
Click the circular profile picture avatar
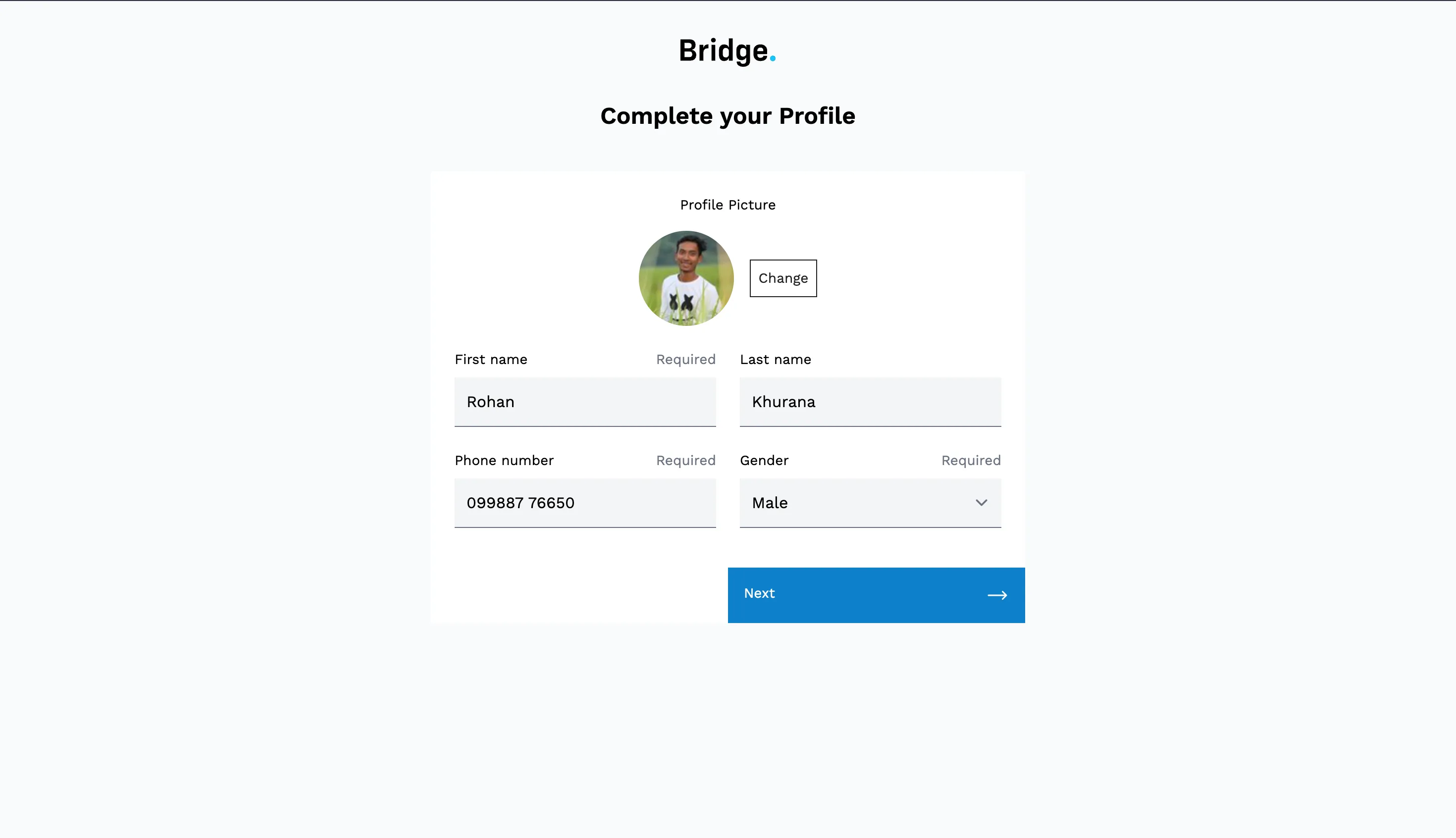[x=686, y=278]
